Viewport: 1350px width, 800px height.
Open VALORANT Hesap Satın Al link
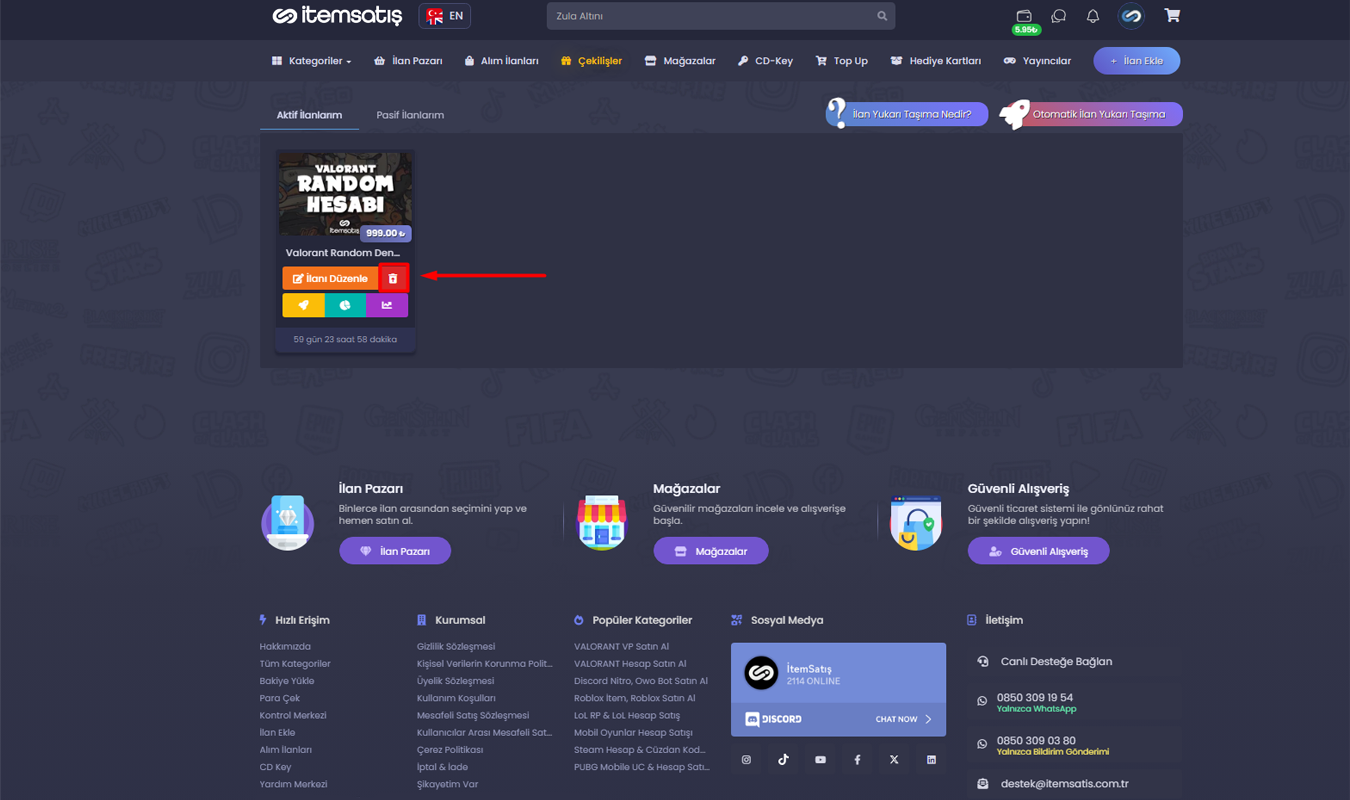630,664
